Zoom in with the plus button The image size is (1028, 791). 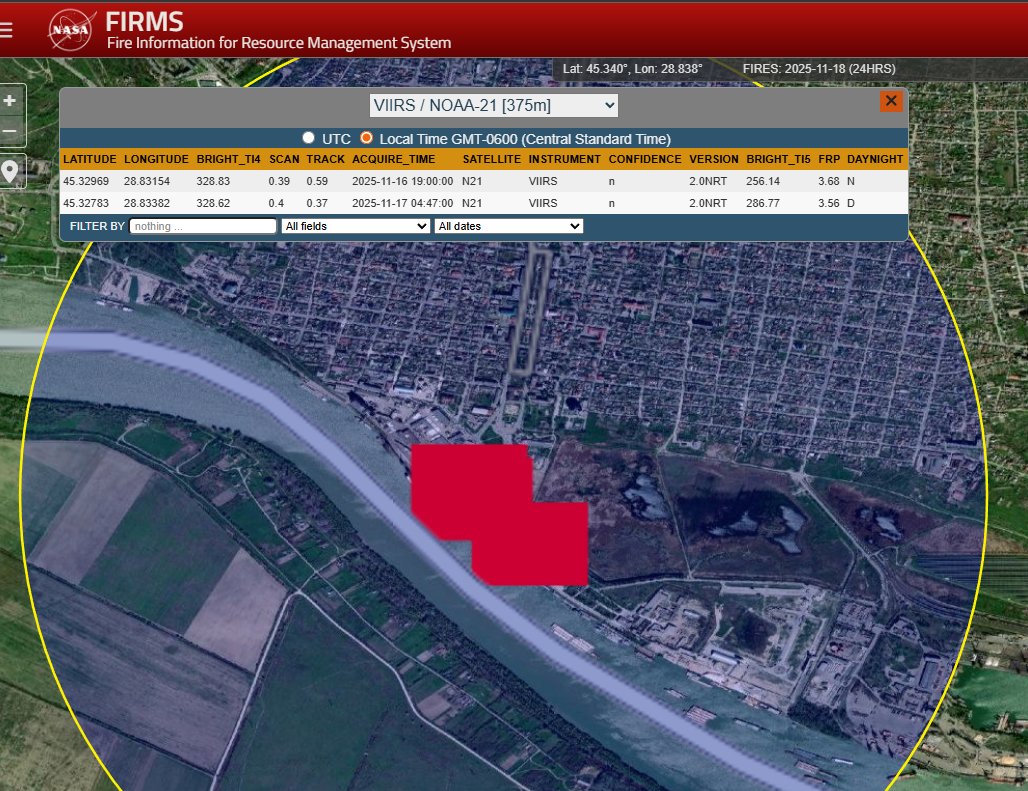point(10,101)
